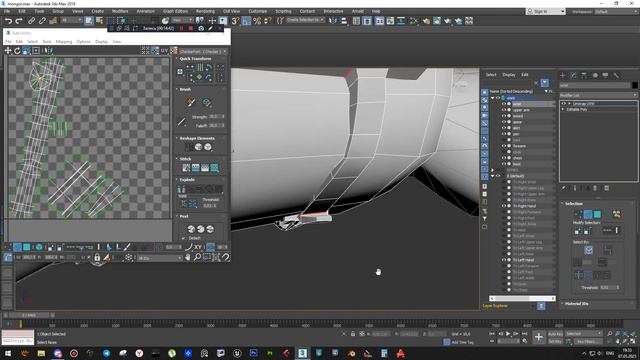Click the Redo arrow in main toolbar
Screen dimensions: 640x360
tap(19, 21)
